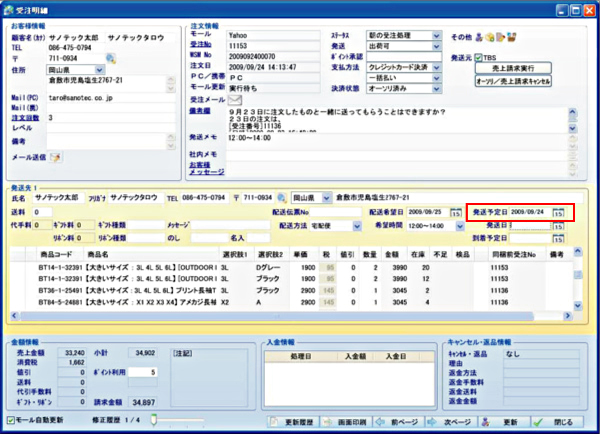
Task: Click the postal code search icon in customer info
Action: pyautogui.click(x=111, y=58)
